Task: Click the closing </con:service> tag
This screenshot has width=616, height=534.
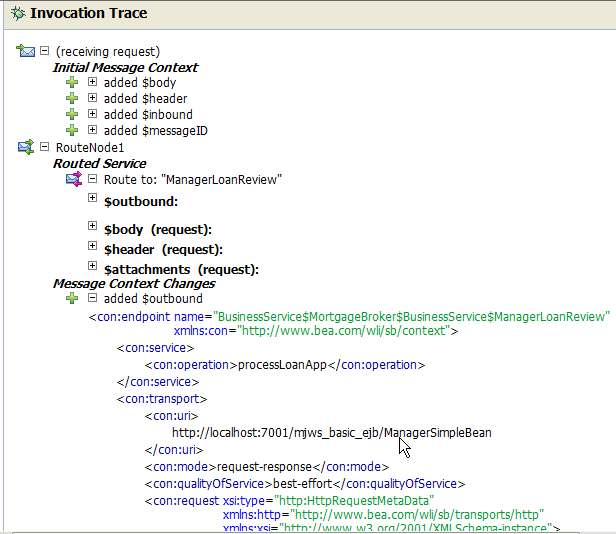Action: pos(158,382)
